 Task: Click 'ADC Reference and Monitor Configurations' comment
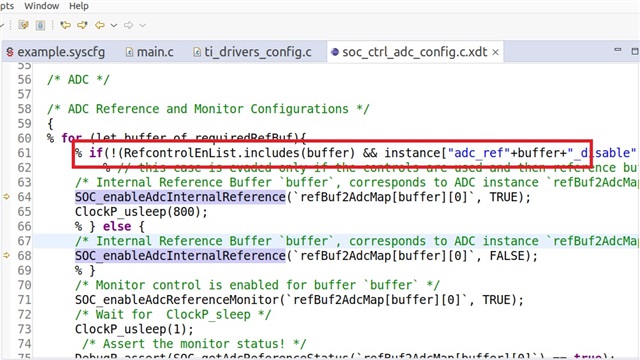[208, 109]
